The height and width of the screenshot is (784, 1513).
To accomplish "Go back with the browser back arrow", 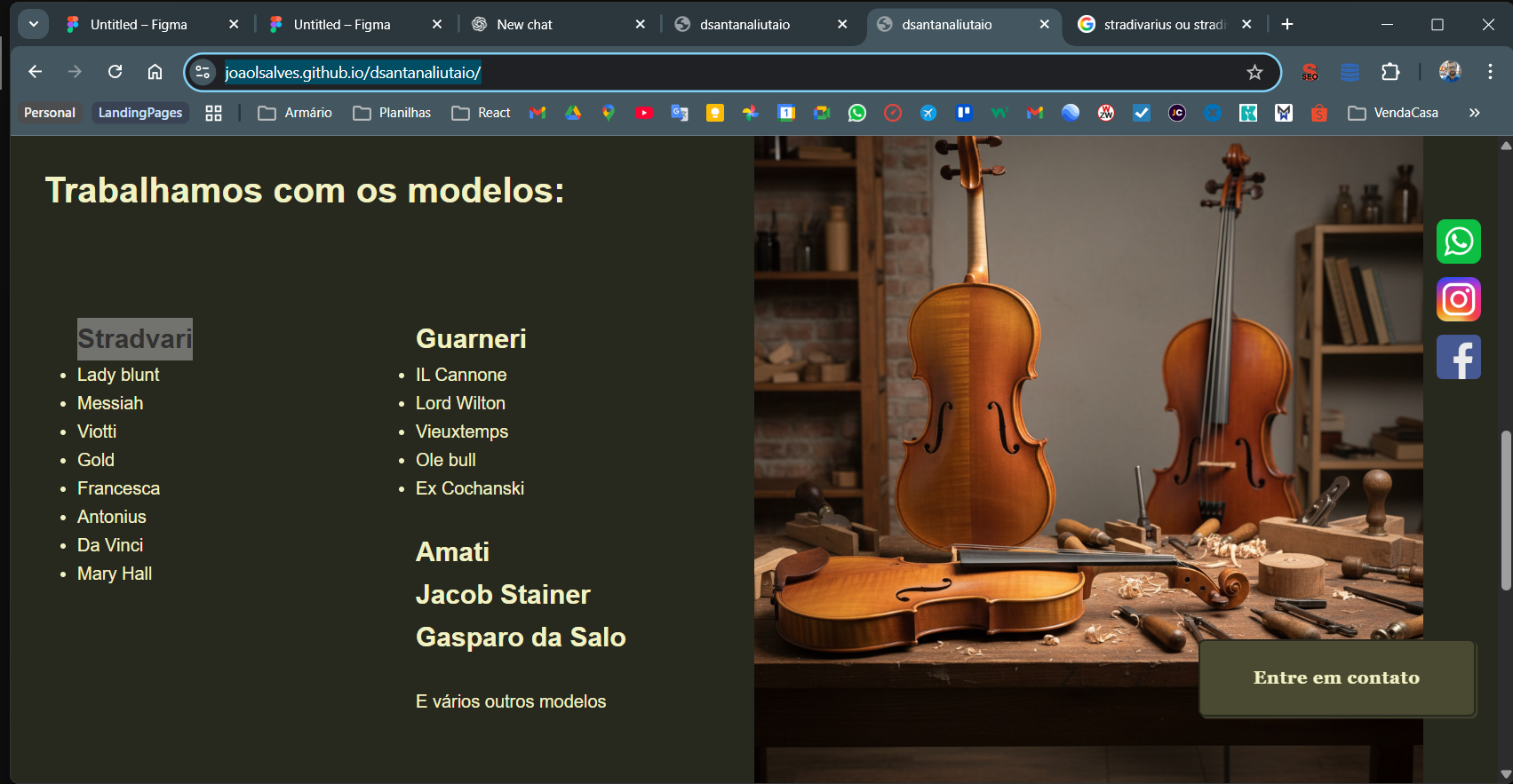I will 35,72.
